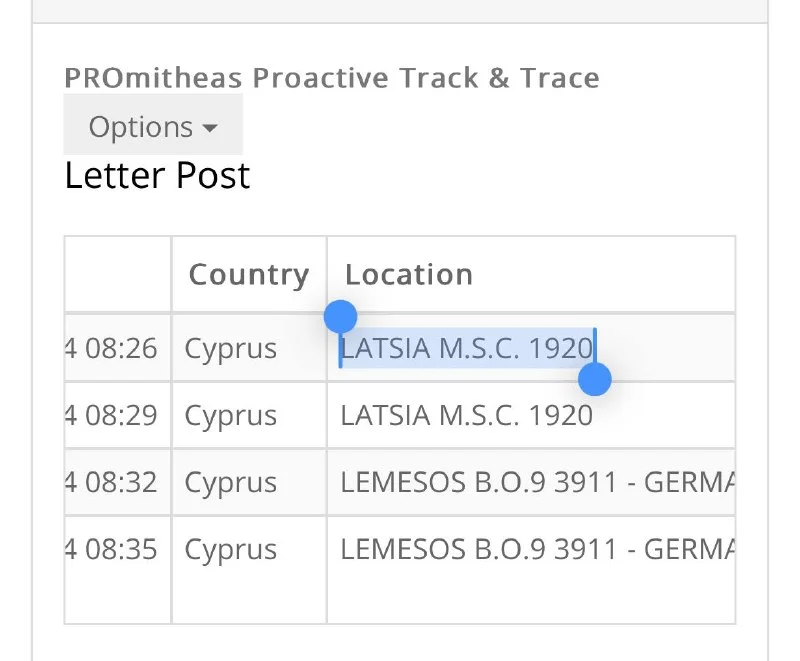Viewport: 800px width, 661px height.
Task: Click Cyprus in the 08:26 row
Action: point(231,348)
